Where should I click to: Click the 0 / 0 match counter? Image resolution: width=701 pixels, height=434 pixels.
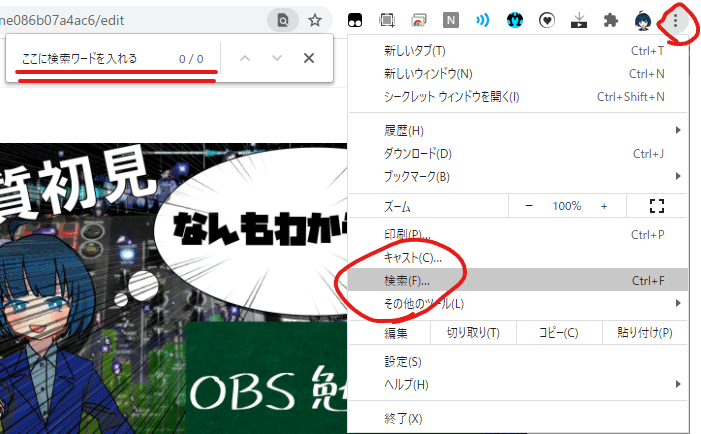coord(191,59)
